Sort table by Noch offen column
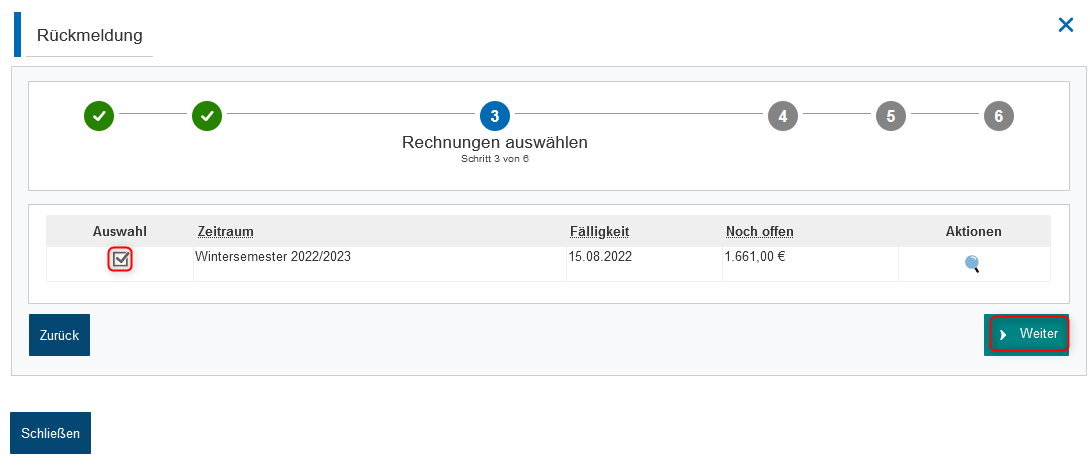The width and height of the screenshot is (1090, 465). (759, 231)
